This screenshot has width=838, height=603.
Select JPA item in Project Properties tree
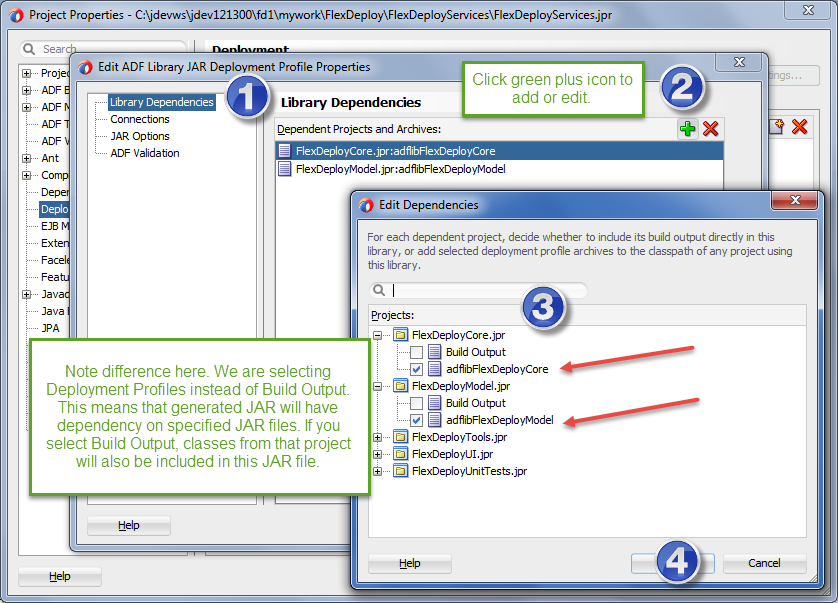click(x=50, y=328)
